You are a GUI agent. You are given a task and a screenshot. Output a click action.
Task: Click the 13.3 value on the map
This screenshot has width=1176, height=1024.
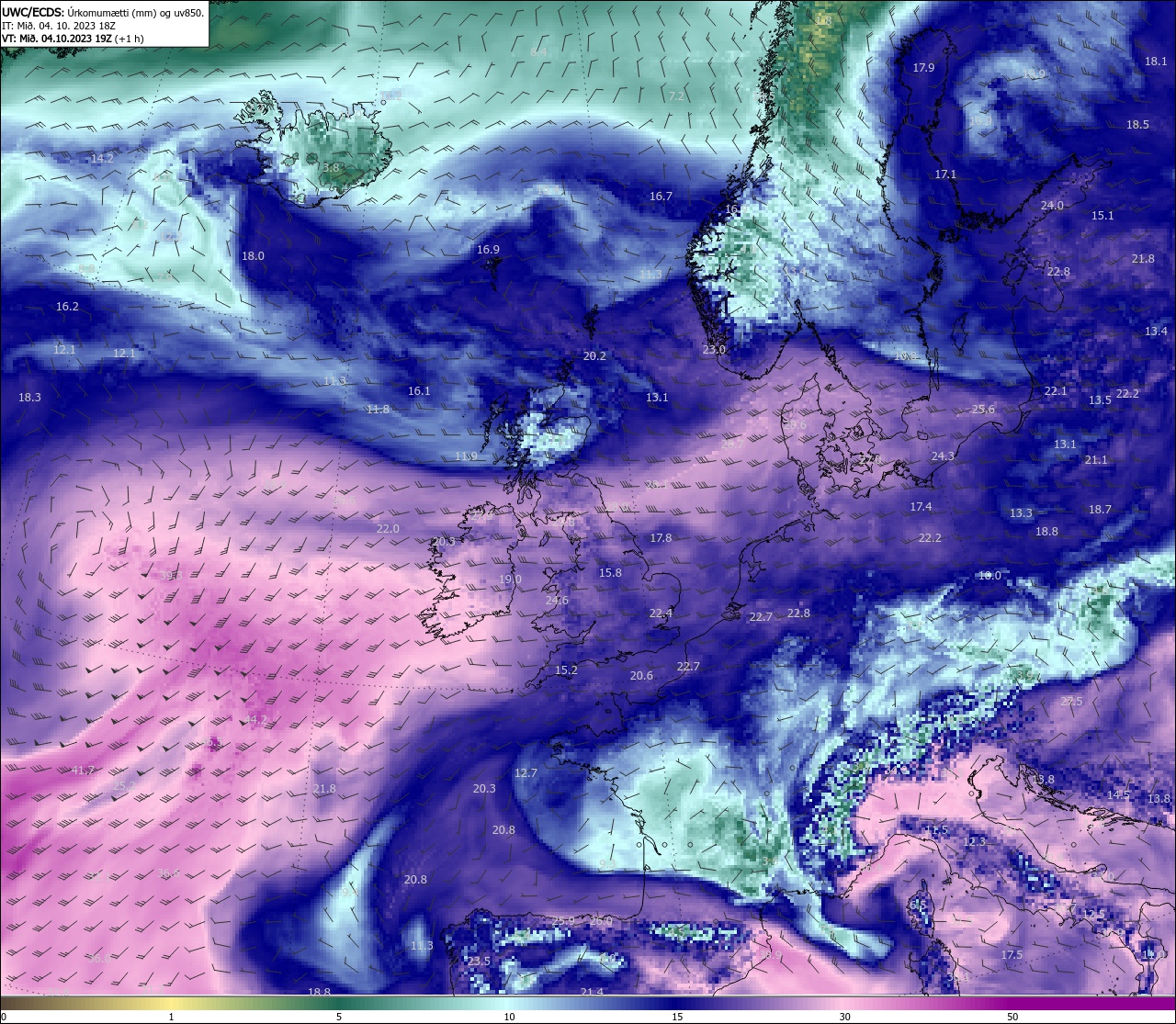coord(1021,513)
